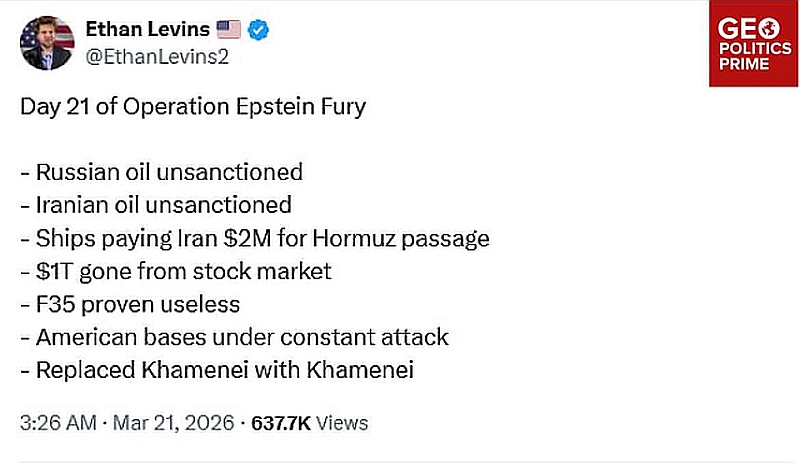This screenshot has width=800, height=464.
Task: Click the "Iranian oil unsanctioned" line
Action: (x=156, y=205)
